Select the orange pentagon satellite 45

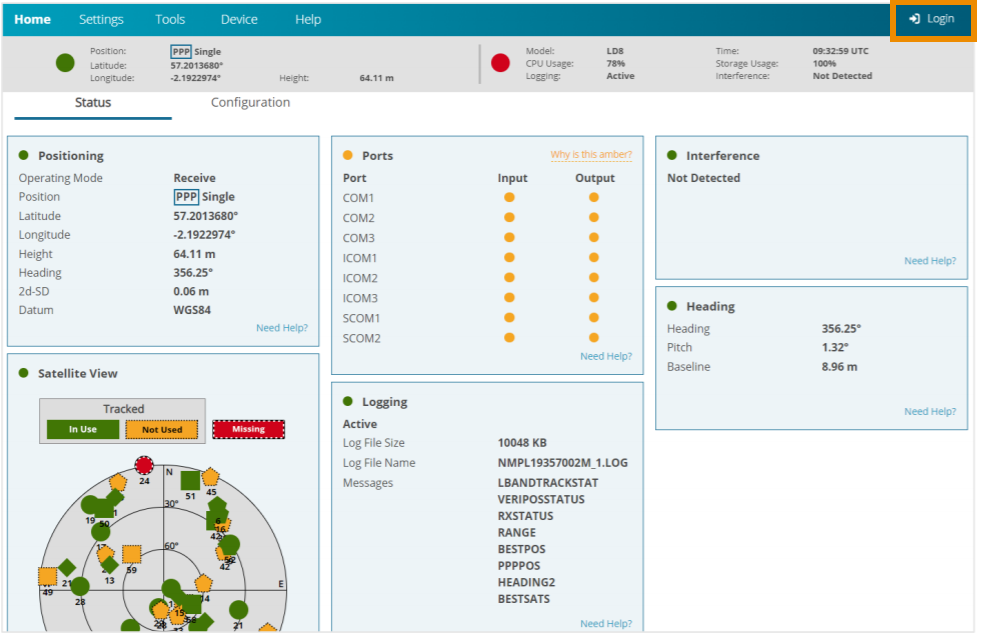point(211,477)
